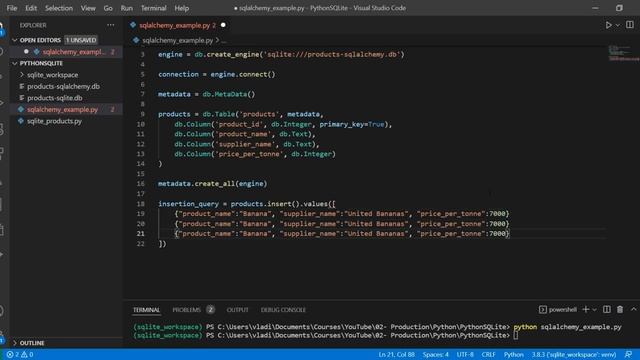Open the Go menu
Image resolution: width=640 pixels, height=360 pixels.
pos(108,8)
